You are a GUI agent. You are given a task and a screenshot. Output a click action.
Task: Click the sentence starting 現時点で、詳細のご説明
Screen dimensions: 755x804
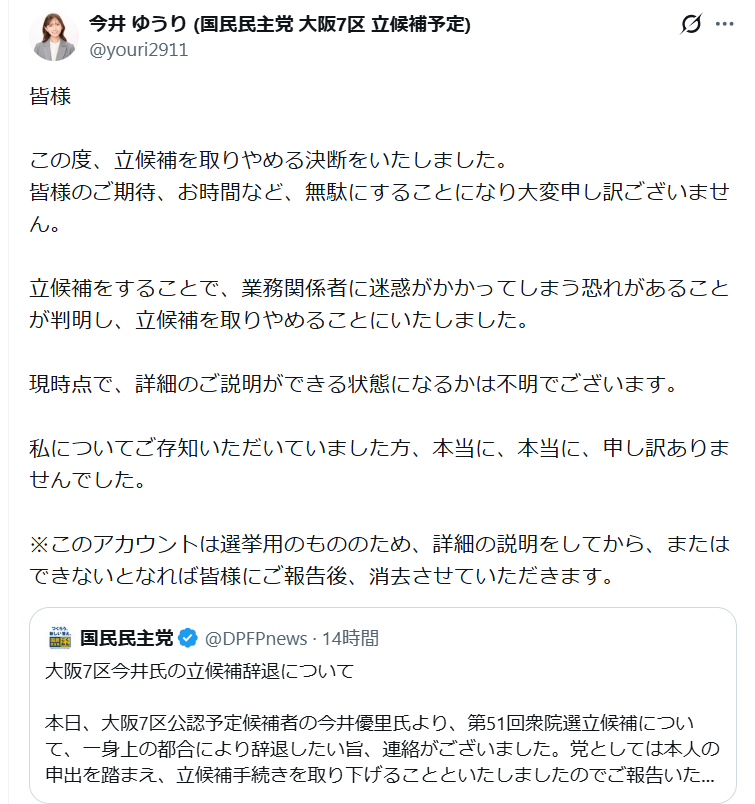pos(355,384)
